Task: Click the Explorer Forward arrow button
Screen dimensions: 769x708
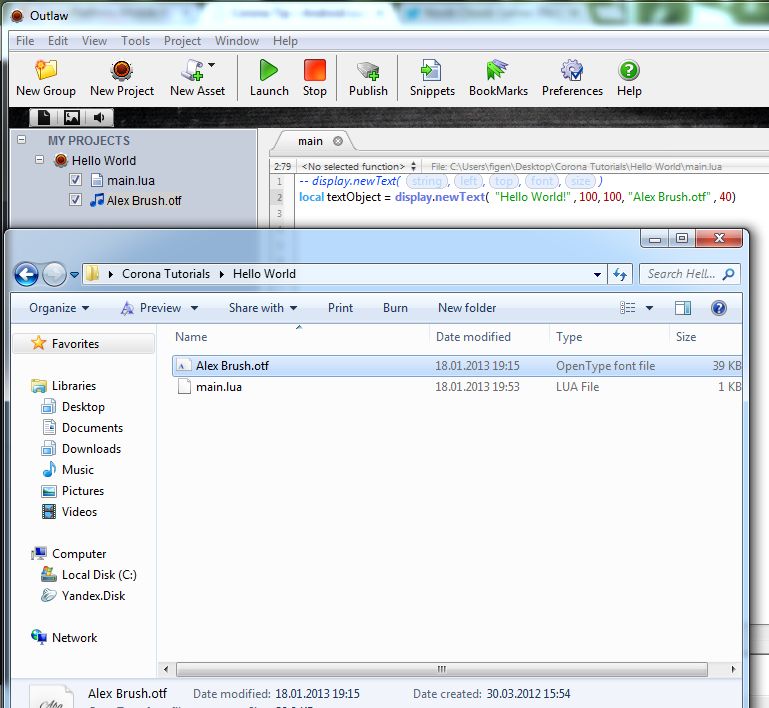Action: pyautogui.click(x=54, y=274)
